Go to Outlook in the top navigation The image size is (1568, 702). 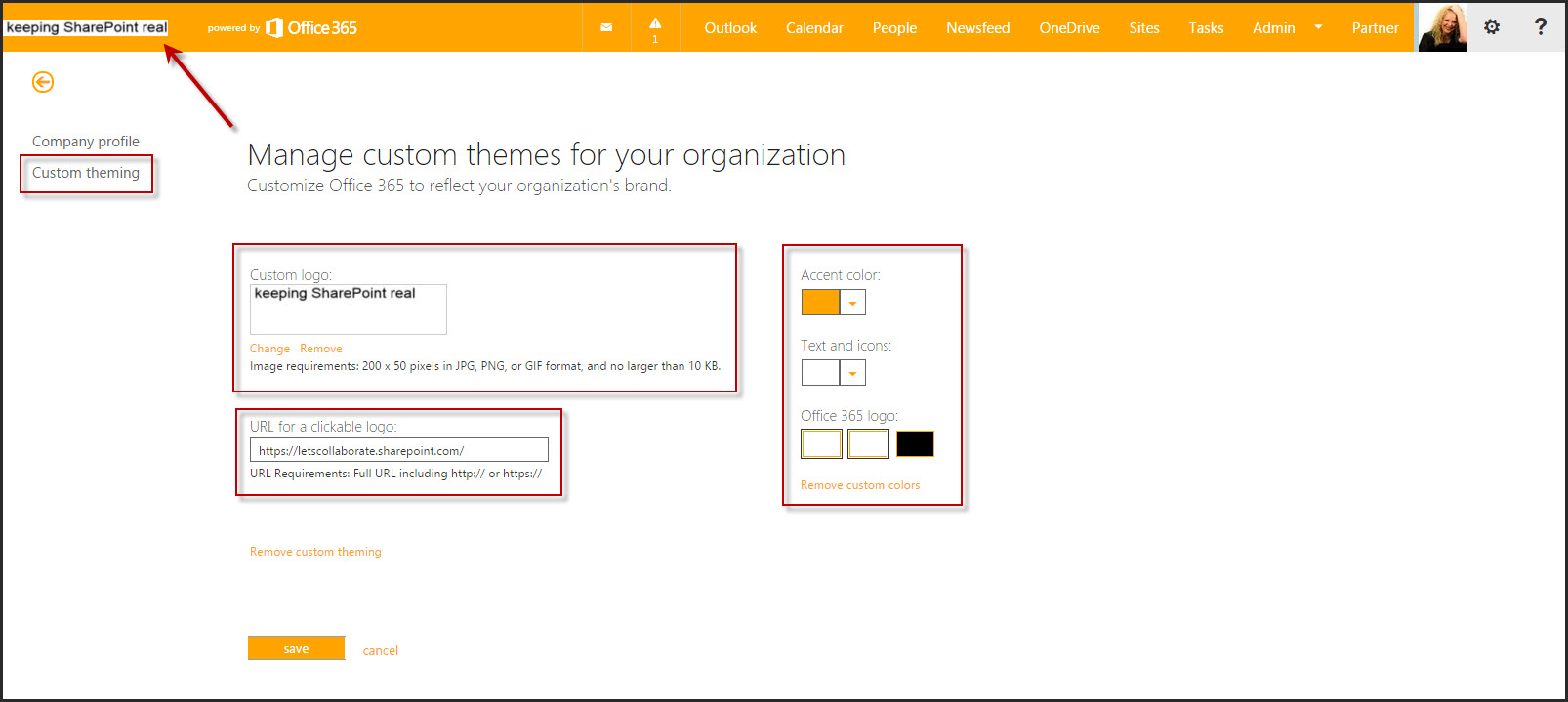(x=730, y=28)
